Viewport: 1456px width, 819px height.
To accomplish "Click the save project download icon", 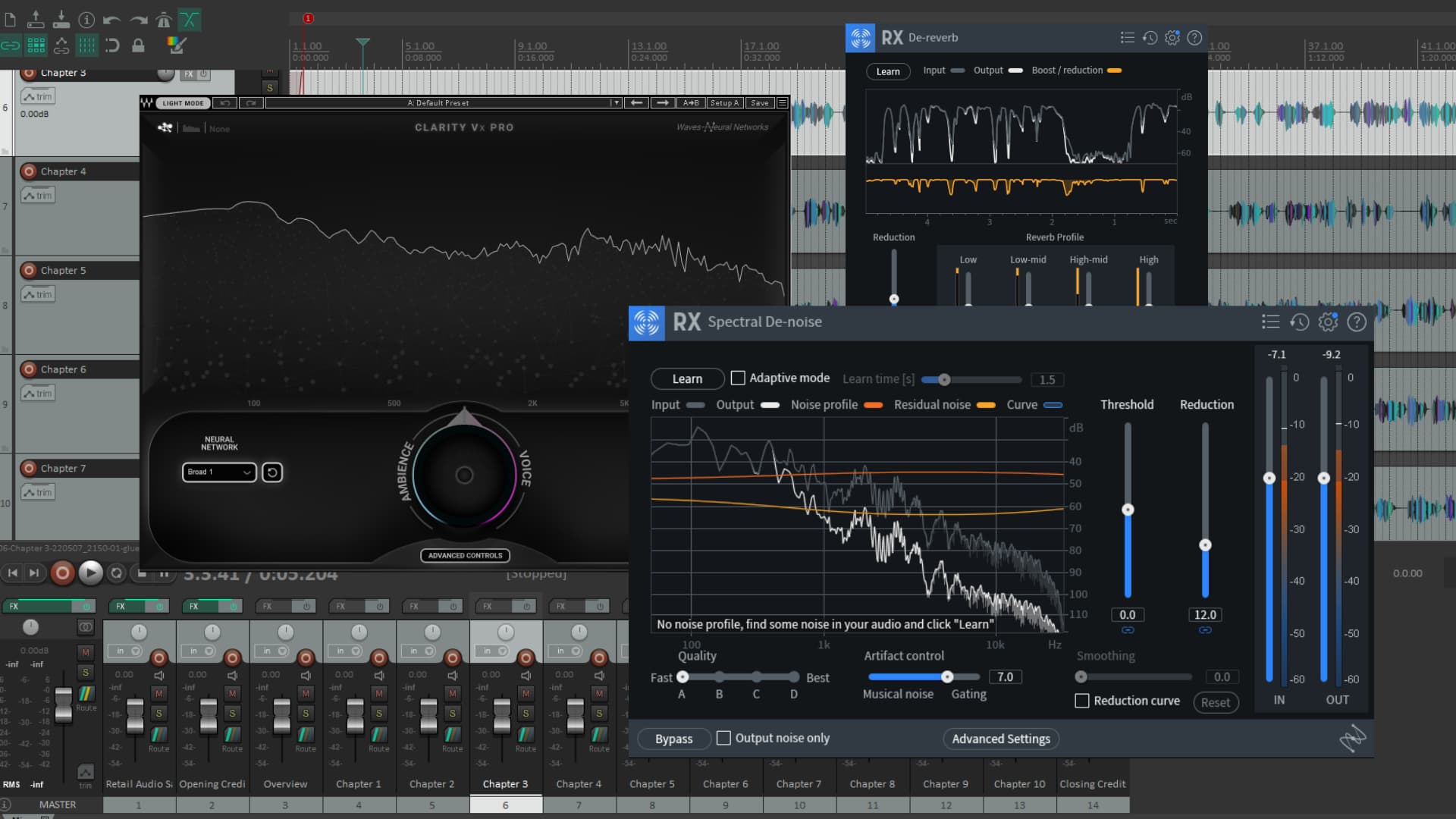I will (x=61, y=20).
